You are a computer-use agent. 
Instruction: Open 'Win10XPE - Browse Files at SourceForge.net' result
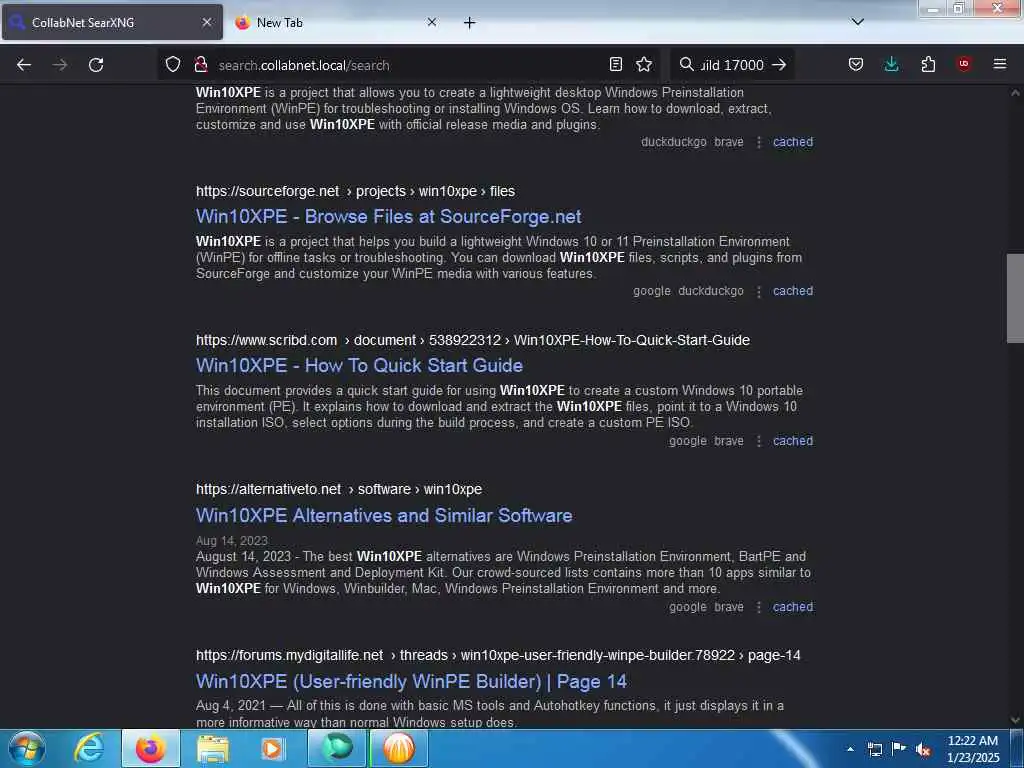click(389, 216)
